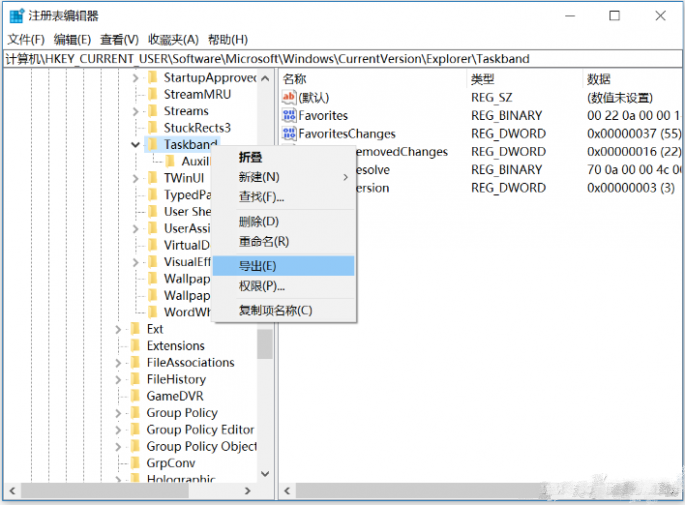Image resolution: width=685 pixels, height=505 pixels.
Task: Open the 文件(F) menu
Action: click(x=26, y=39)
